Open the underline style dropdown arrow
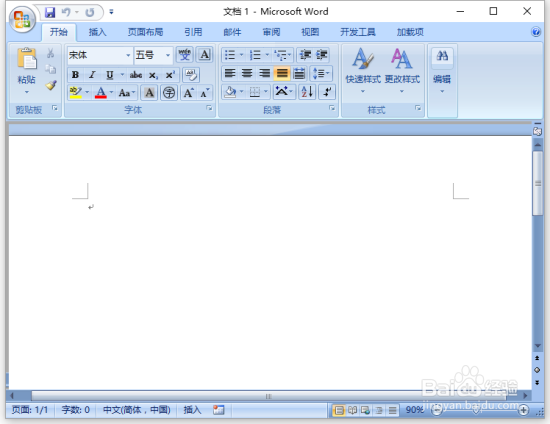550x424 pixels. click(x=122, y=74)
